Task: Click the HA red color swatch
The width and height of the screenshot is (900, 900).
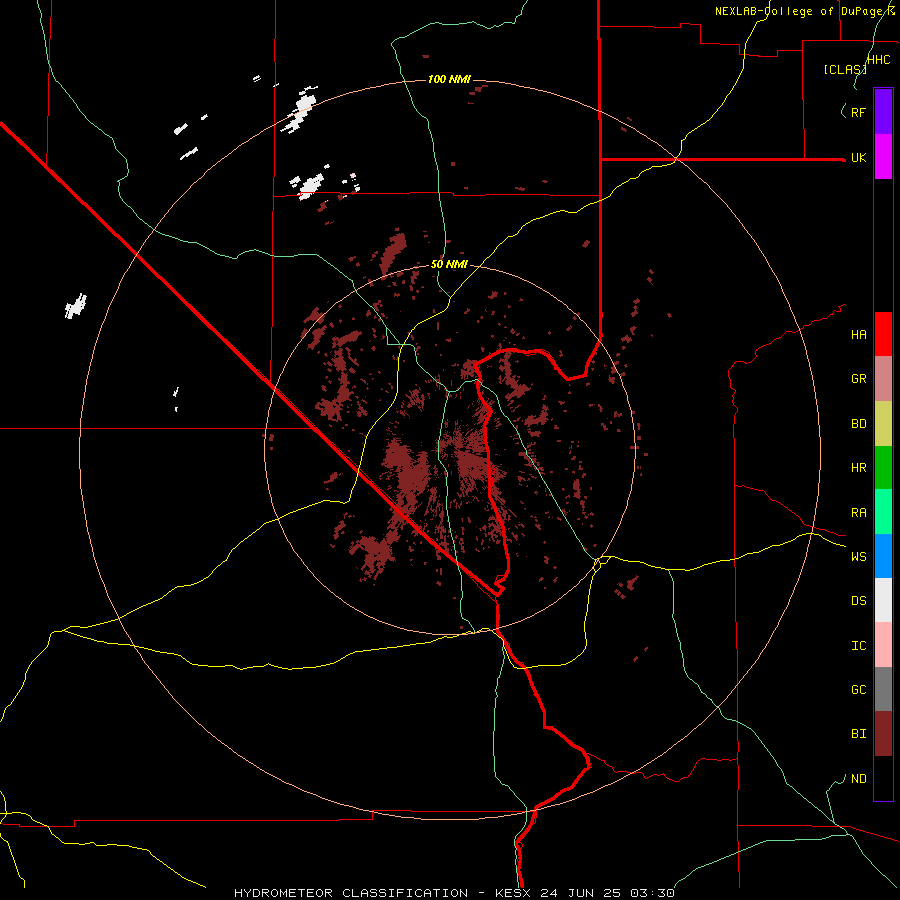Action: point(883,334)
